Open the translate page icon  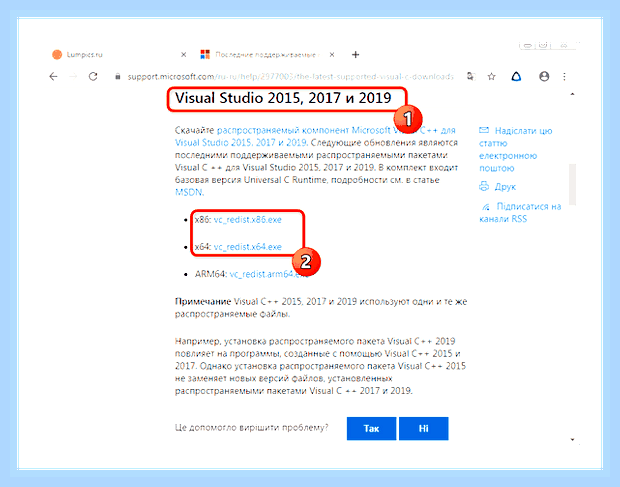470,76
